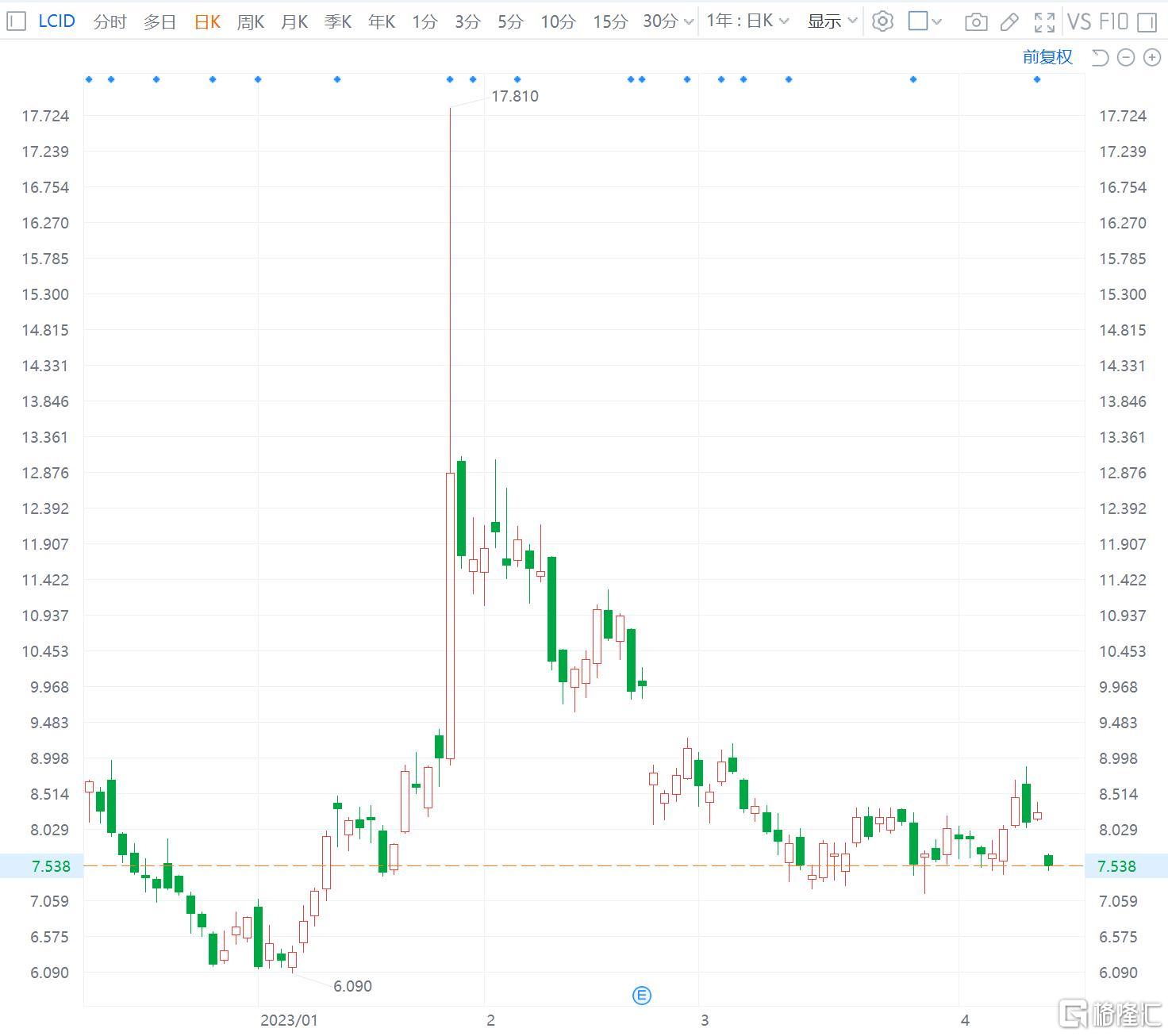Switch to the 分时 intraday tab
This screenshot has width=1168, height=1036.
[109, 21]
